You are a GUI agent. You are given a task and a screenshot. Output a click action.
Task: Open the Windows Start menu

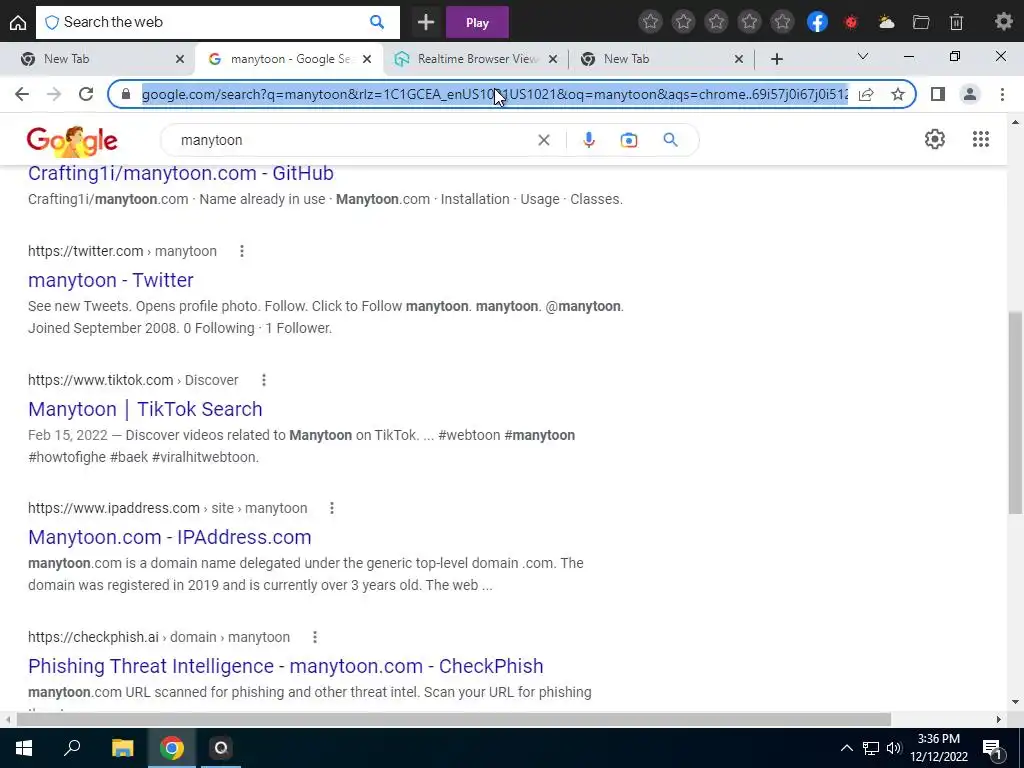[x=24, y=748]
